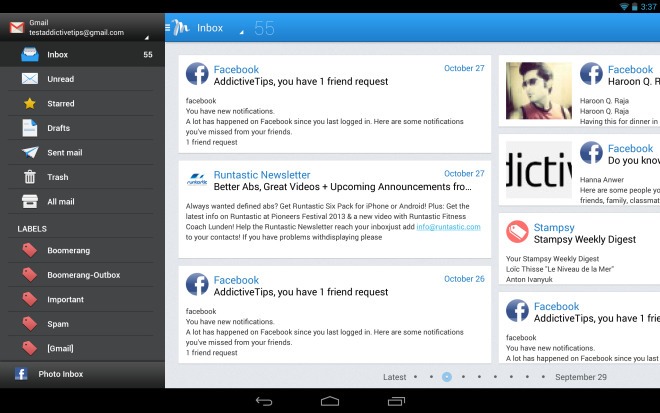Screen dimensions: 660x413
Task: Open the hamburger menu beside Inbox title
Action: click(x=168, y=28)
